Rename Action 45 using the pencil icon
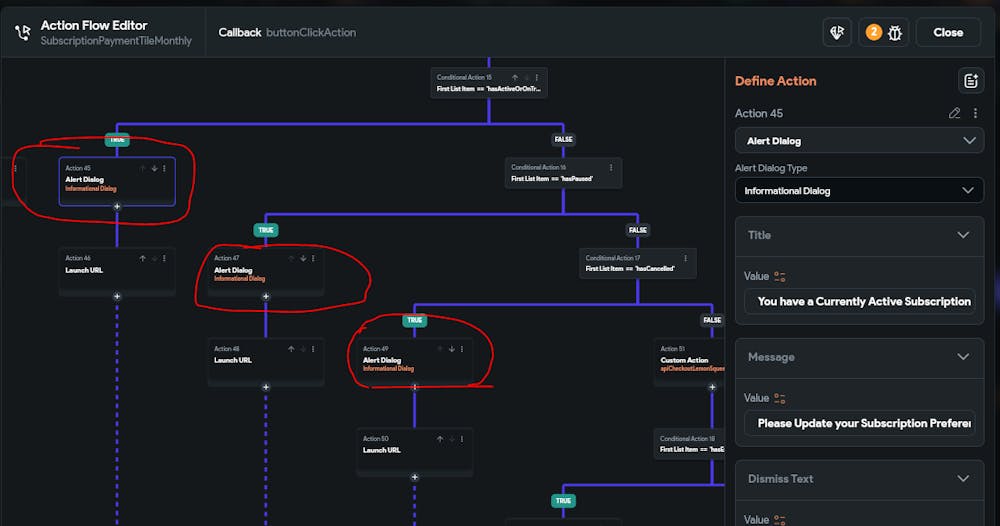 (954, 113)
